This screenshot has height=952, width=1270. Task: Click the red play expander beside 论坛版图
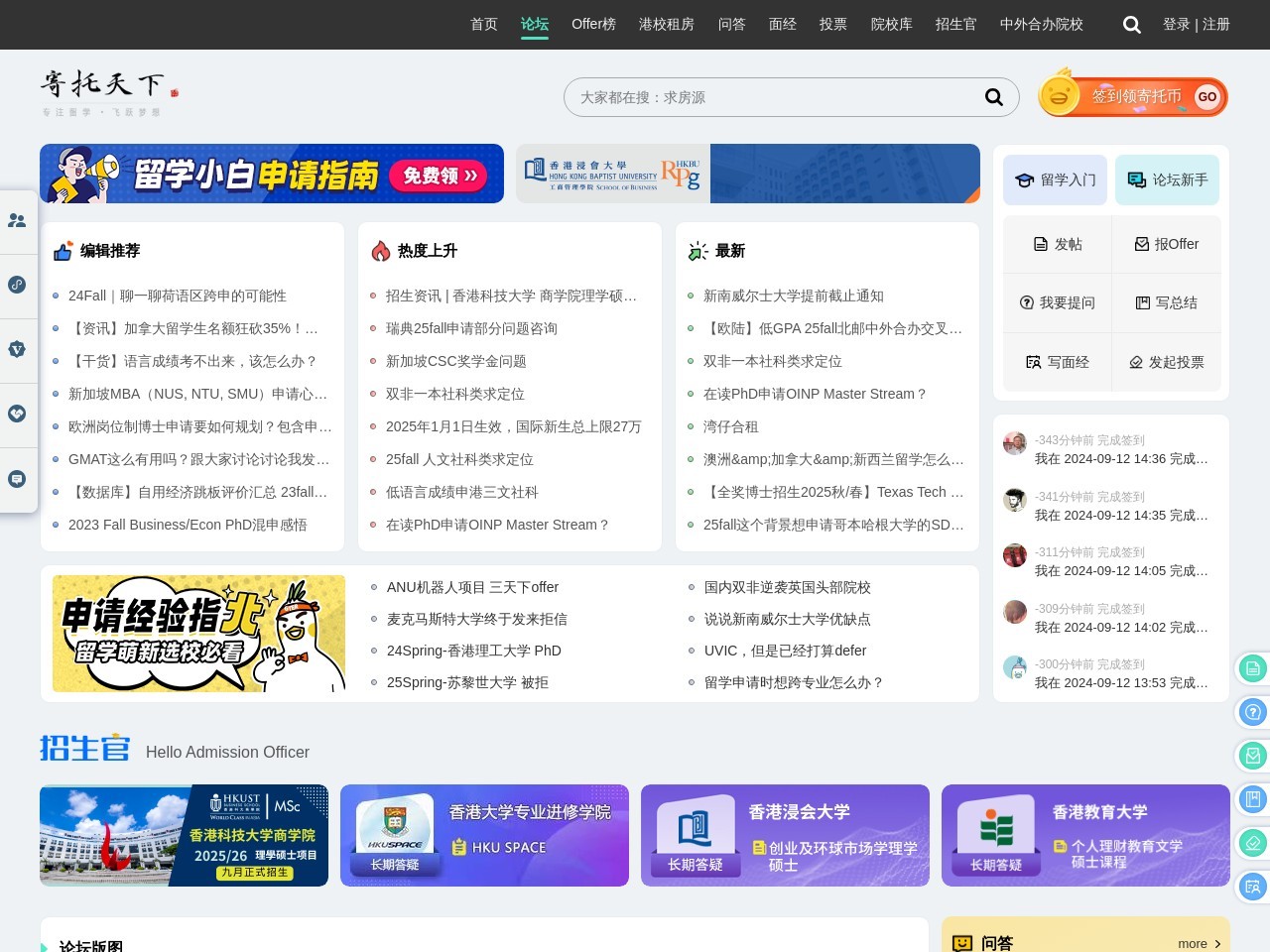(44, 948)
